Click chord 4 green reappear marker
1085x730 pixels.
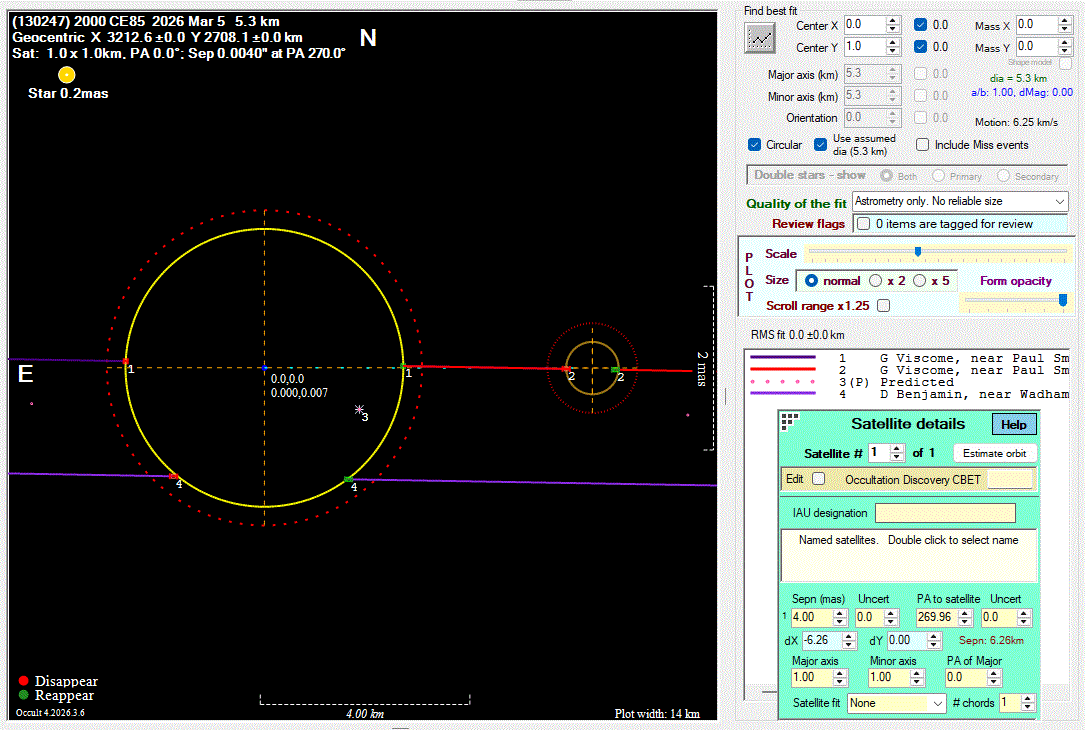point(348,480)
